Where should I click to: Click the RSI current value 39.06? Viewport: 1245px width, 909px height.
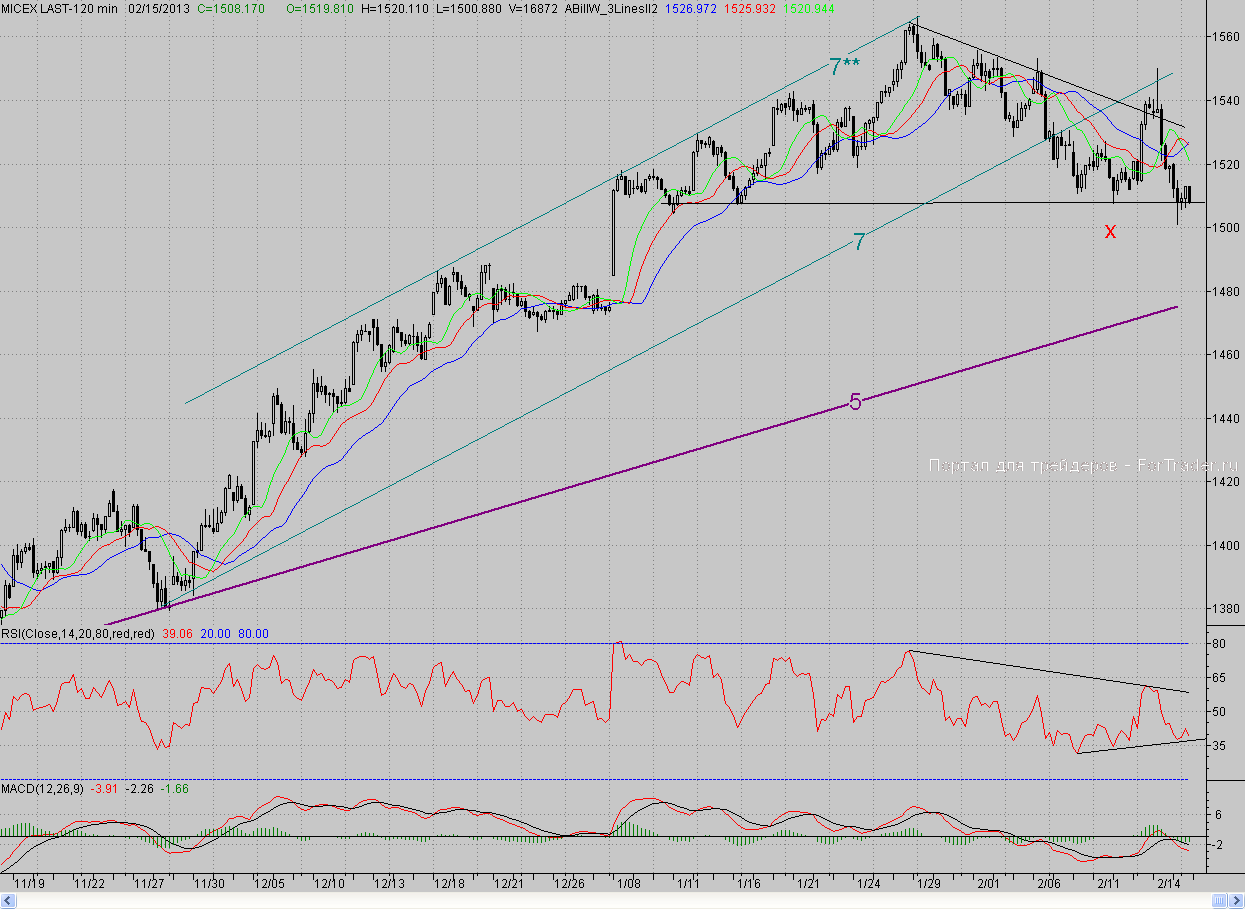(x=175, y=633)
